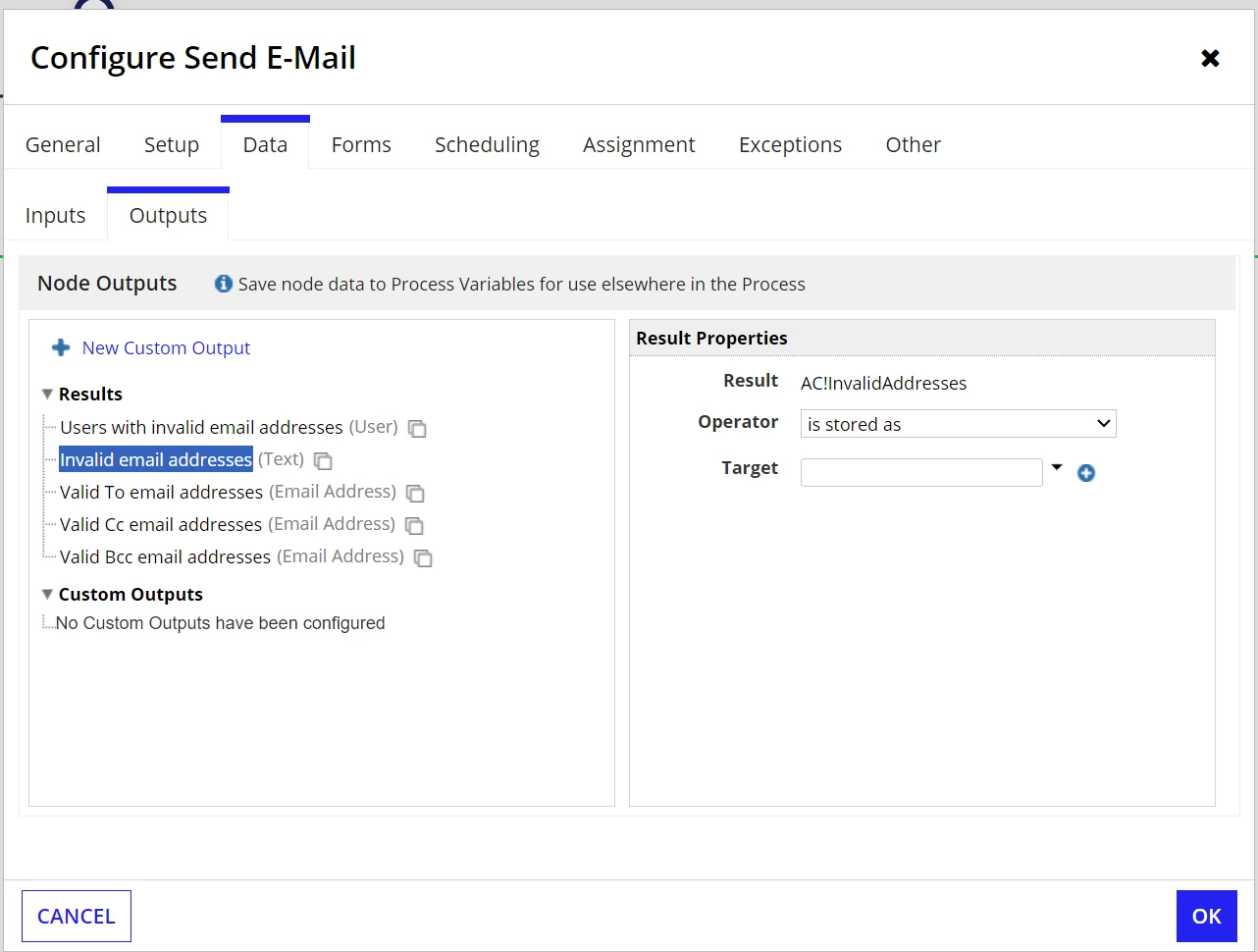Open the Exceptions tab
The image size is (1258, 952).
[790, 144]
